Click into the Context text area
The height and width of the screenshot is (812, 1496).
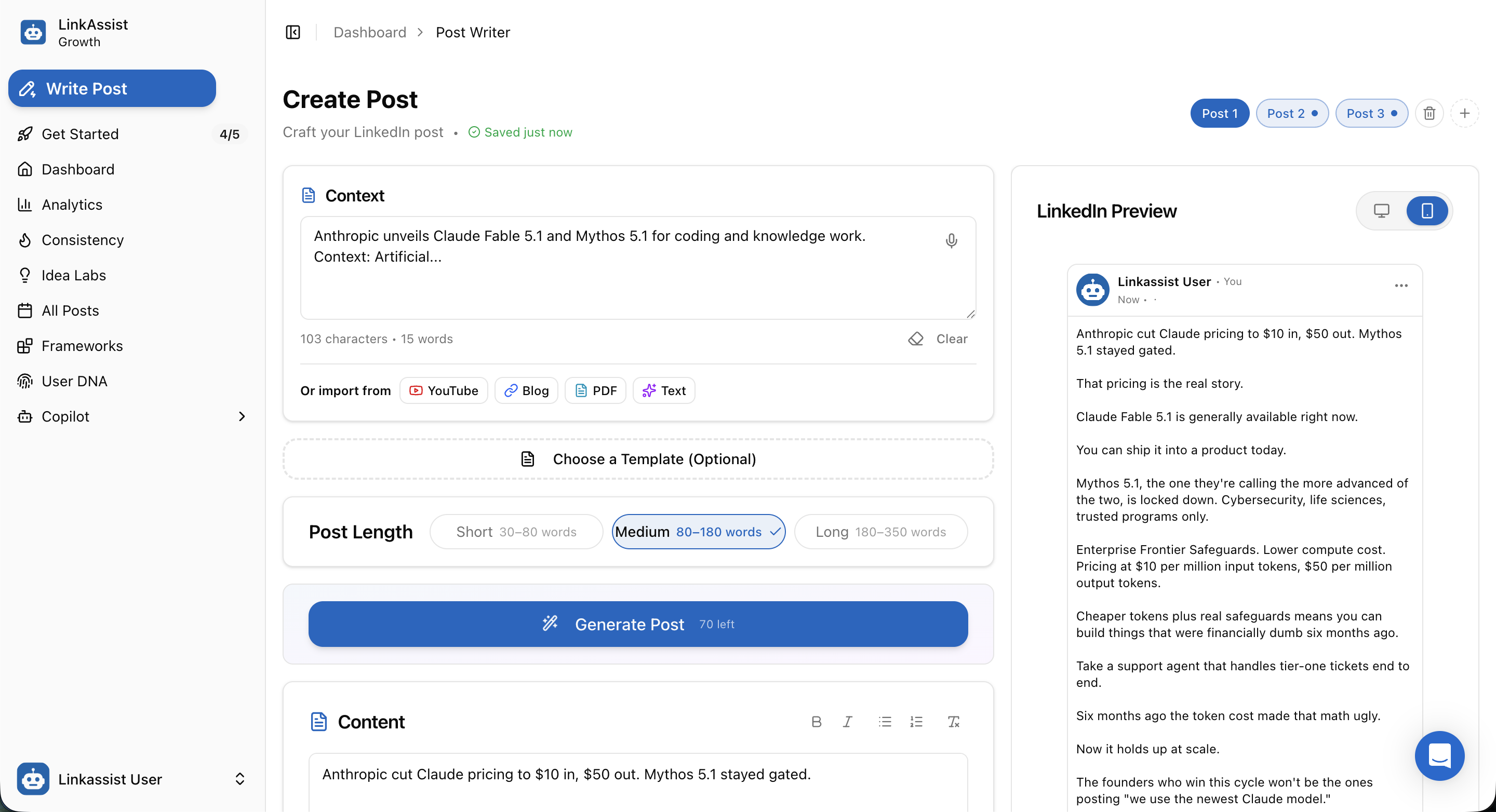coord(638,268)
